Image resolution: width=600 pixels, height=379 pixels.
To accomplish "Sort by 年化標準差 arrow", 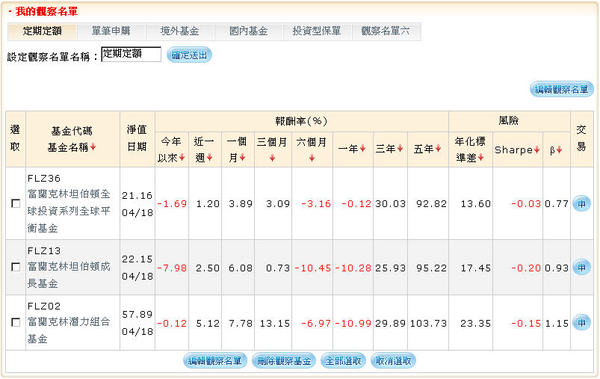I will point(481,158).
